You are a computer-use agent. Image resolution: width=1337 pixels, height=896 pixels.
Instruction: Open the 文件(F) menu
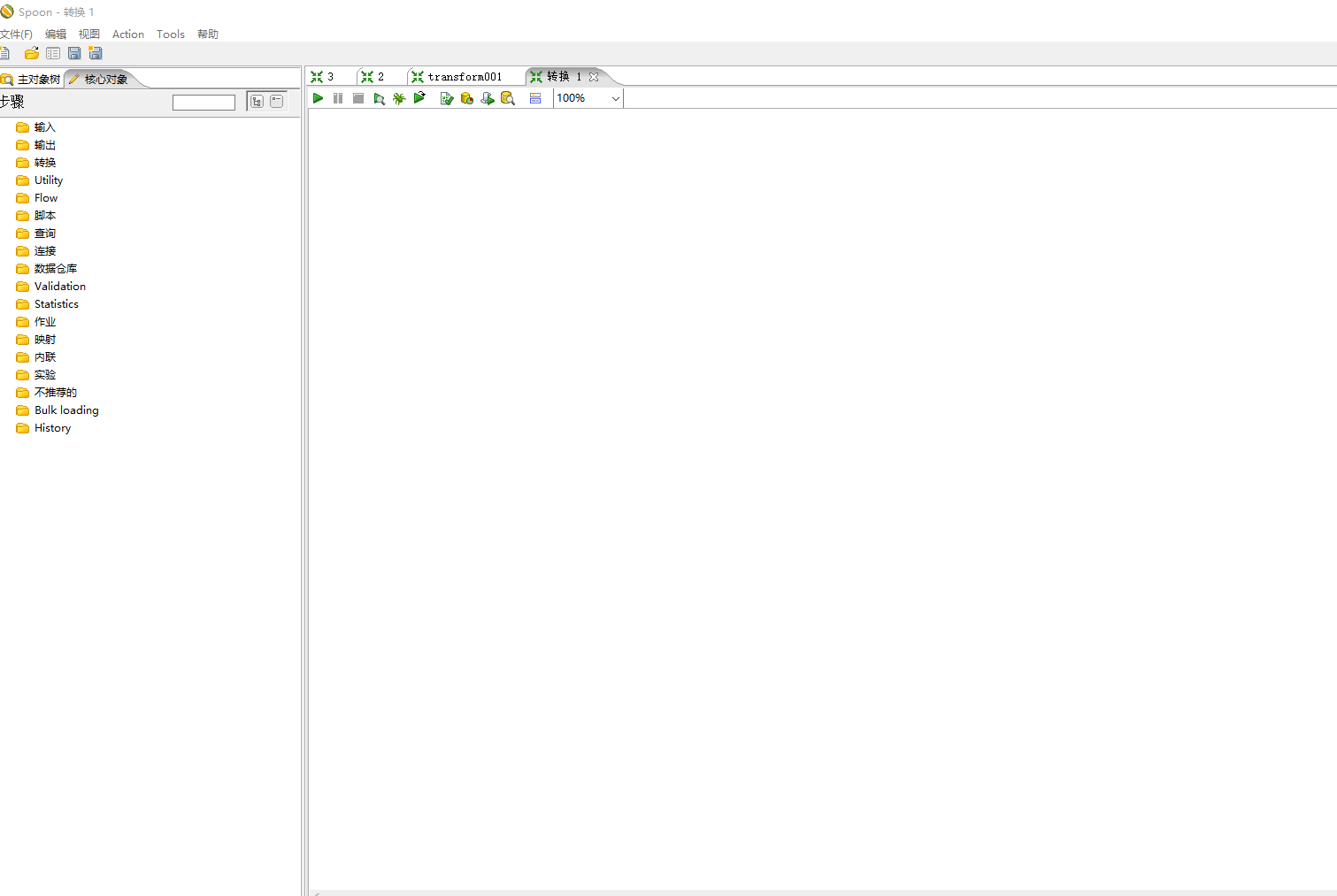point(16,34)
